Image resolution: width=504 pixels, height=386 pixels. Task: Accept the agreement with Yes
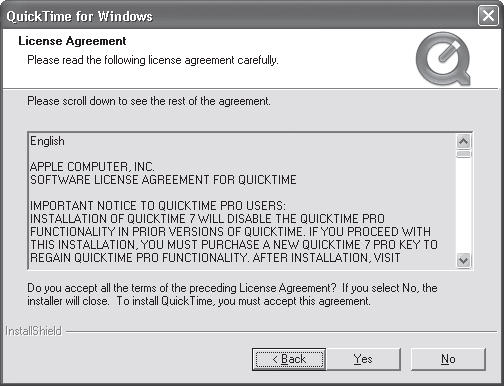tap(363, 359)
